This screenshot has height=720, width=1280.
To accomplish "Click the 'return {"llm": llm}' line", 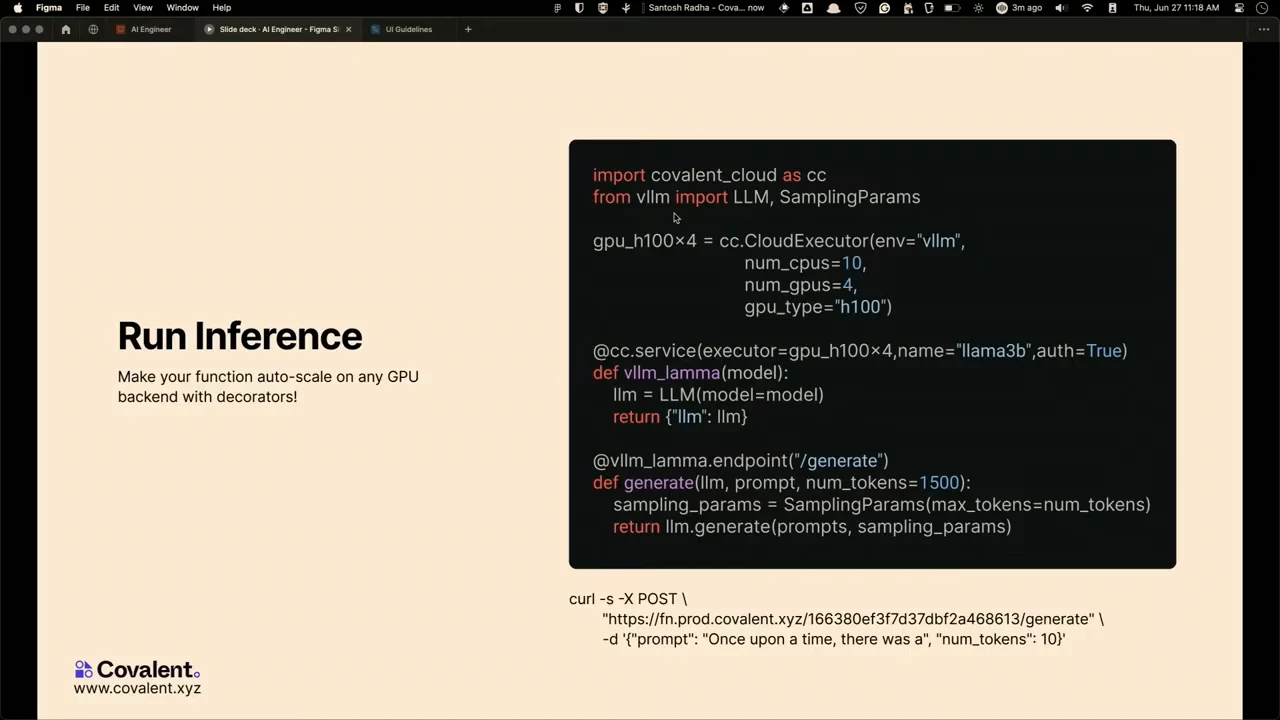I will pyautogui.click(x=680, y=417).
